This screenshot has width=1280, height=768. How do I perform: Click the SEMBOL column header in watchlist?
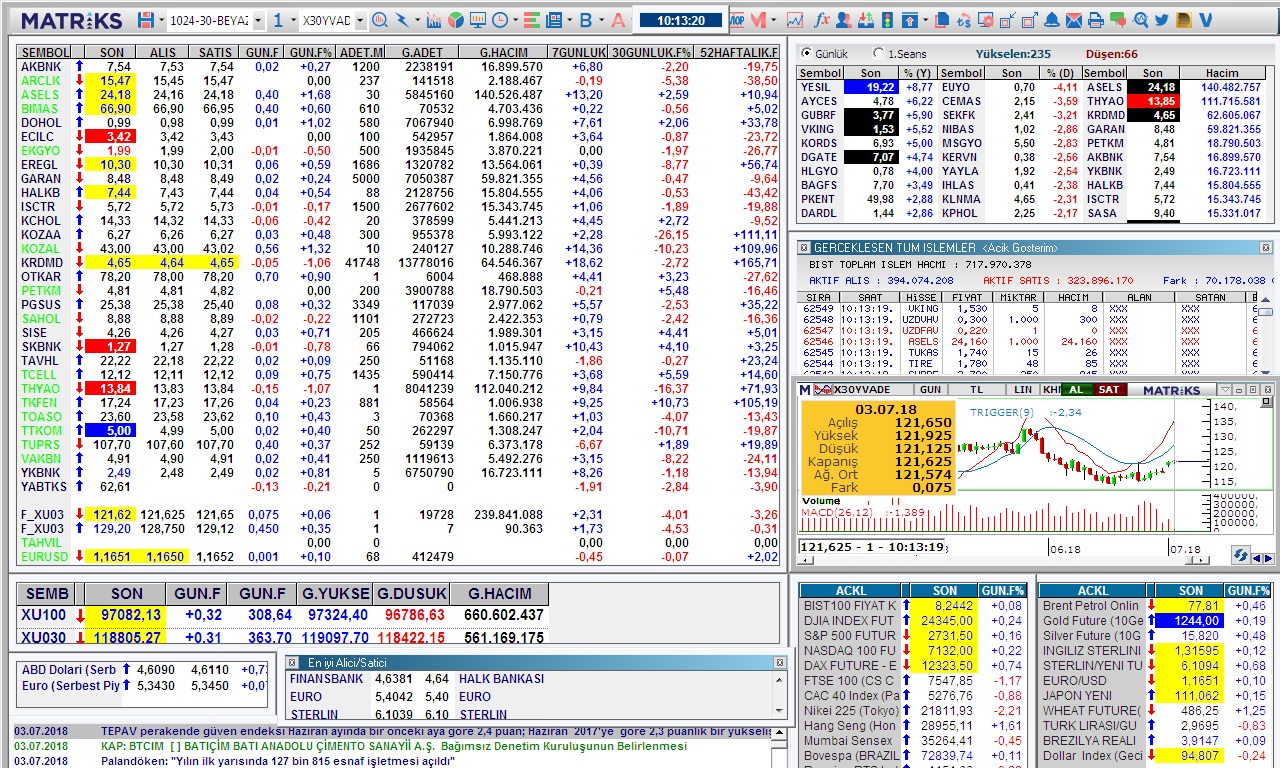45,52
